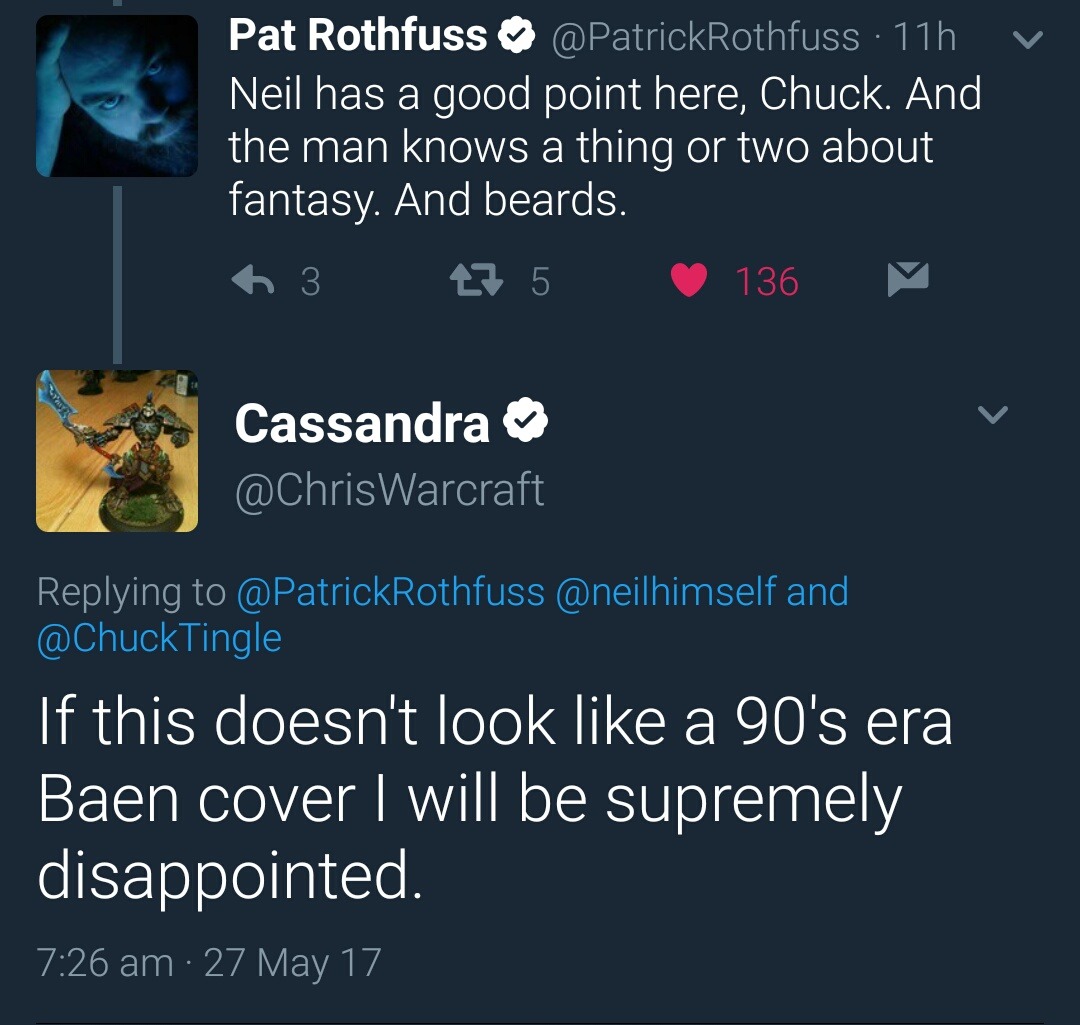Image resolution: width=1080 pixels, height=1025 pixels.
Task: Click Cassandra's verified checkmark badge
Action: pos(526,423)
